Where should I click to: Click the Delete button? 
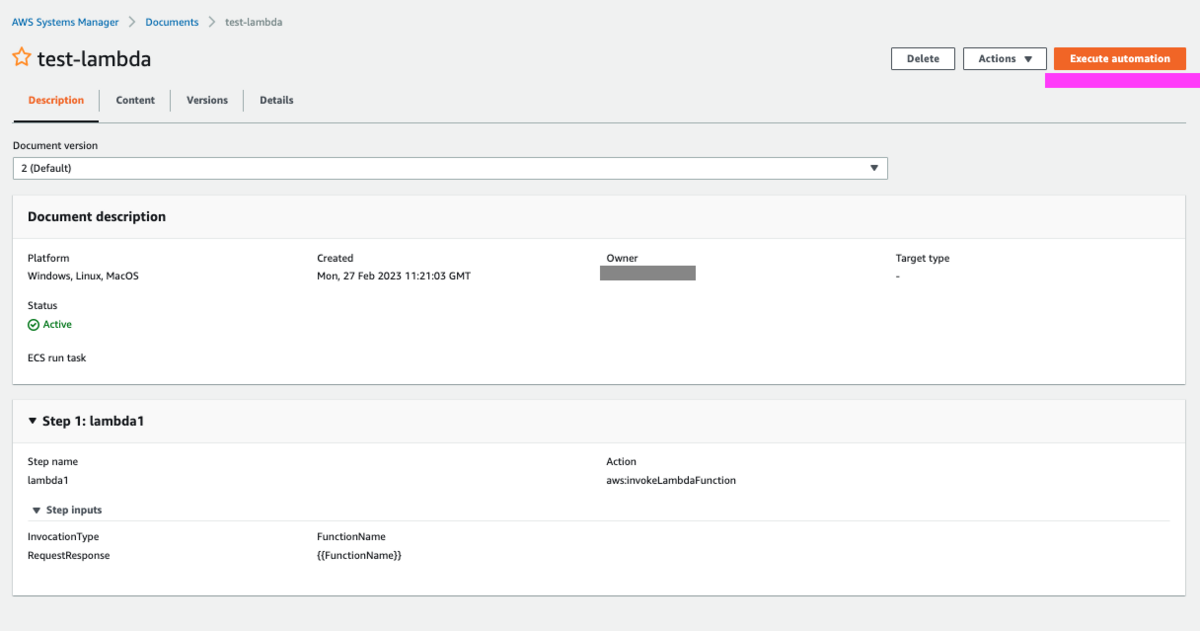923,59
